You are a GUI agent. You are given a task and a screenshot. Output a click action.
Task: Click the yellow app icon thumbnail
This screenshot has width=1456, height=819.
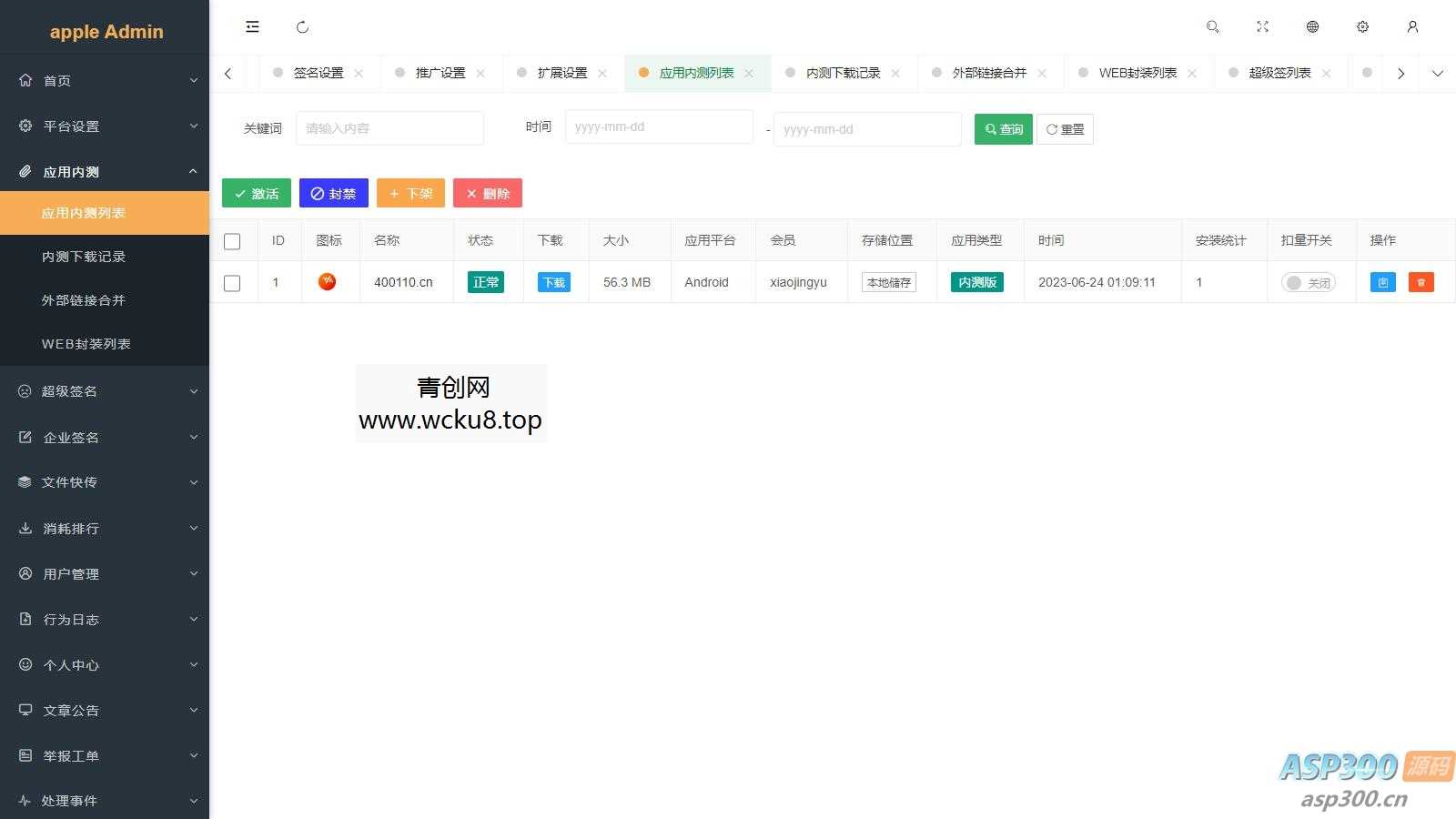coord(327,282)
